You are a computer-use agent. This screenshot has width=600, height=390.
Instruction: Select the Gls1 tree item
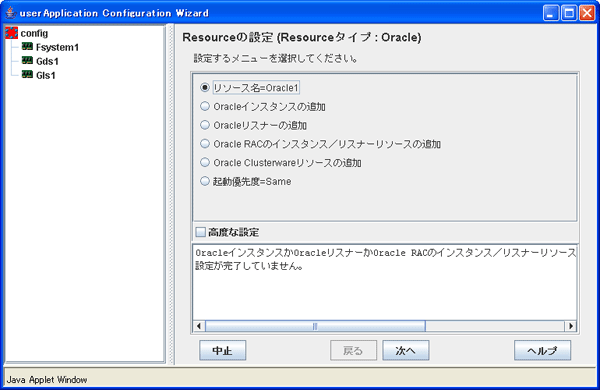[x=46, y=75]
